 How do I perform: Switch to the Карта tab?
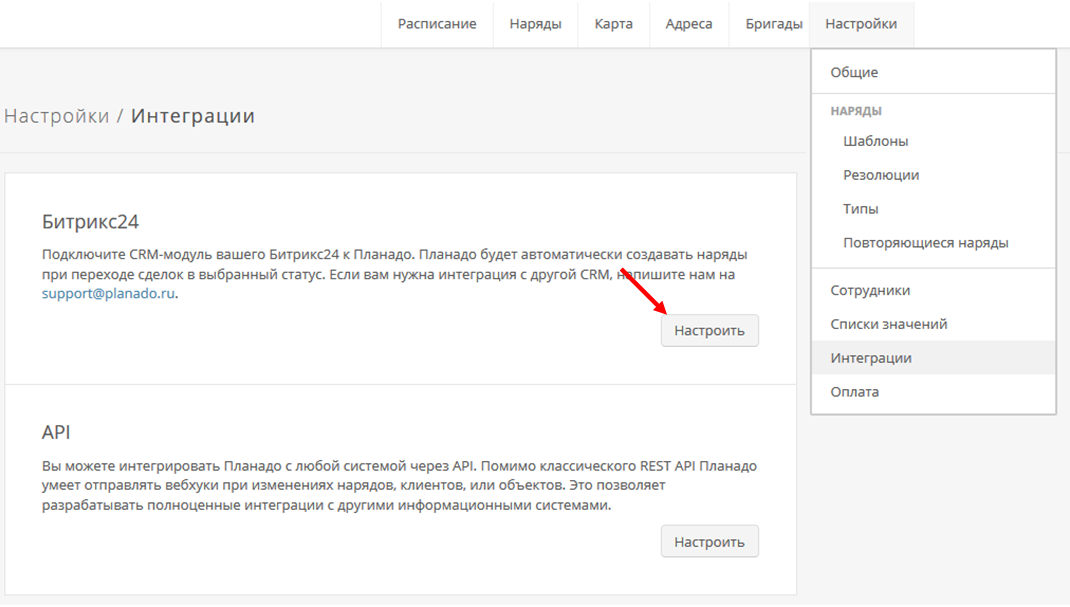tap(613, 24)
